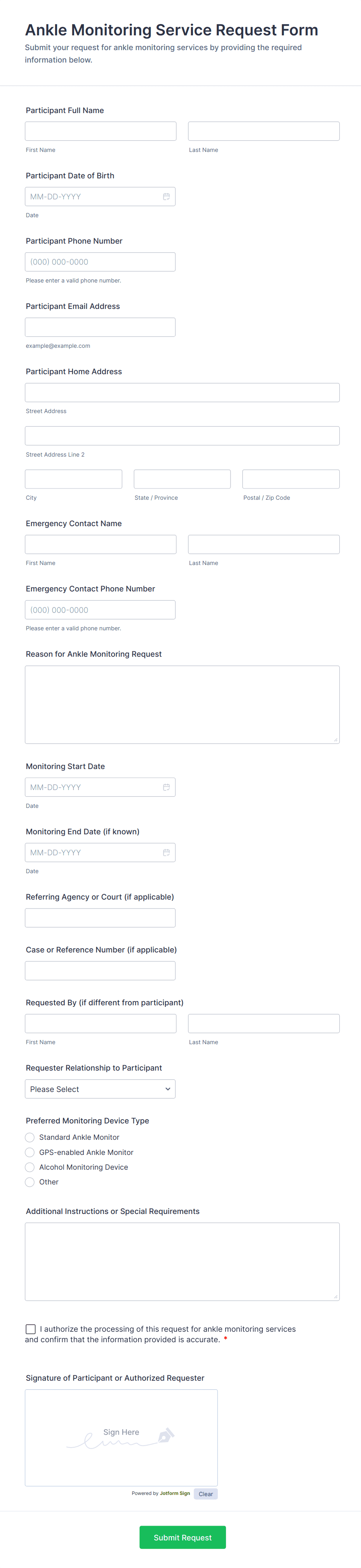Select Standard Ankle Monitor option

30,1137
